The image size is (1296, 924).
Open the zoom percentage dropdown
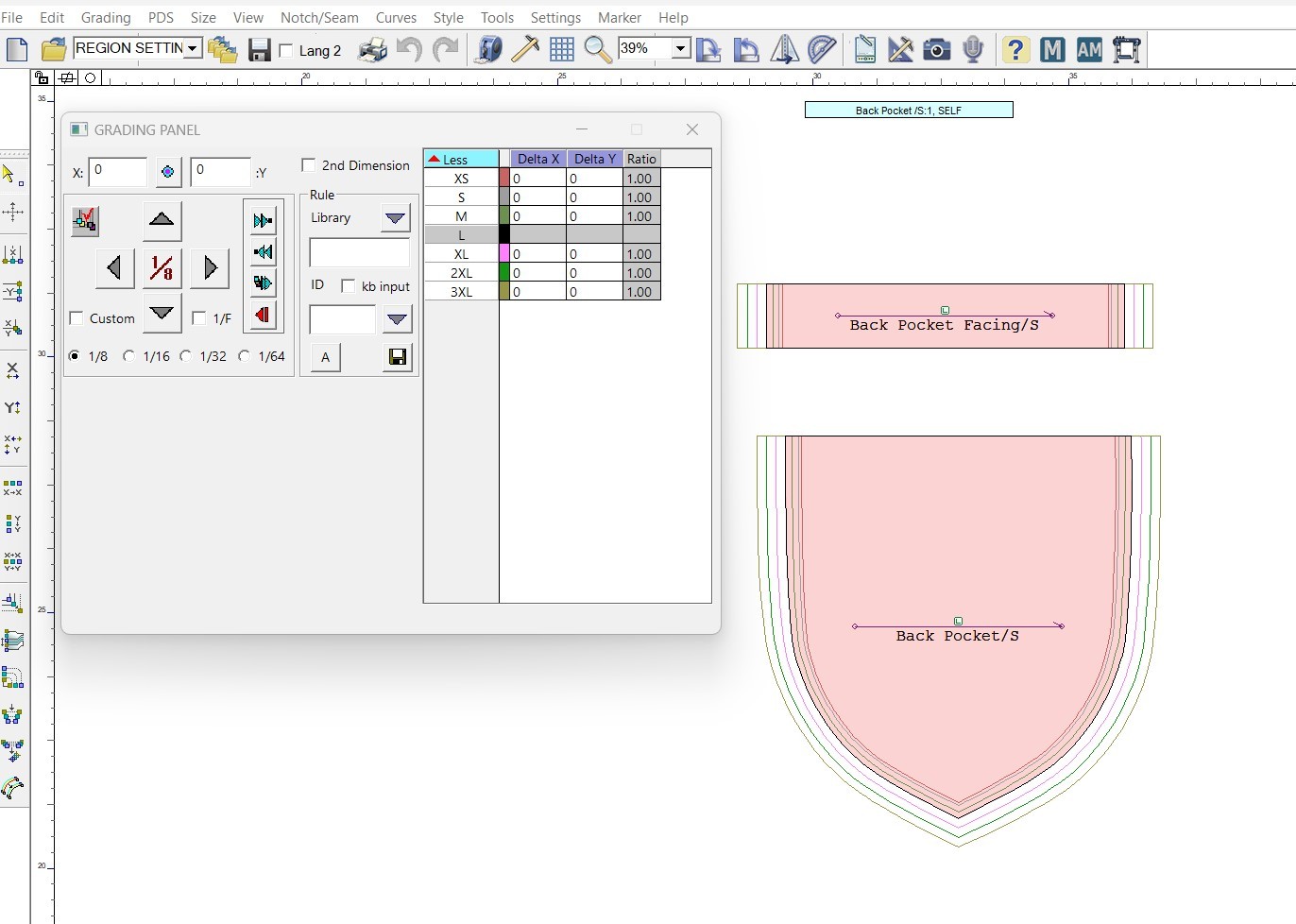[680, 49]
